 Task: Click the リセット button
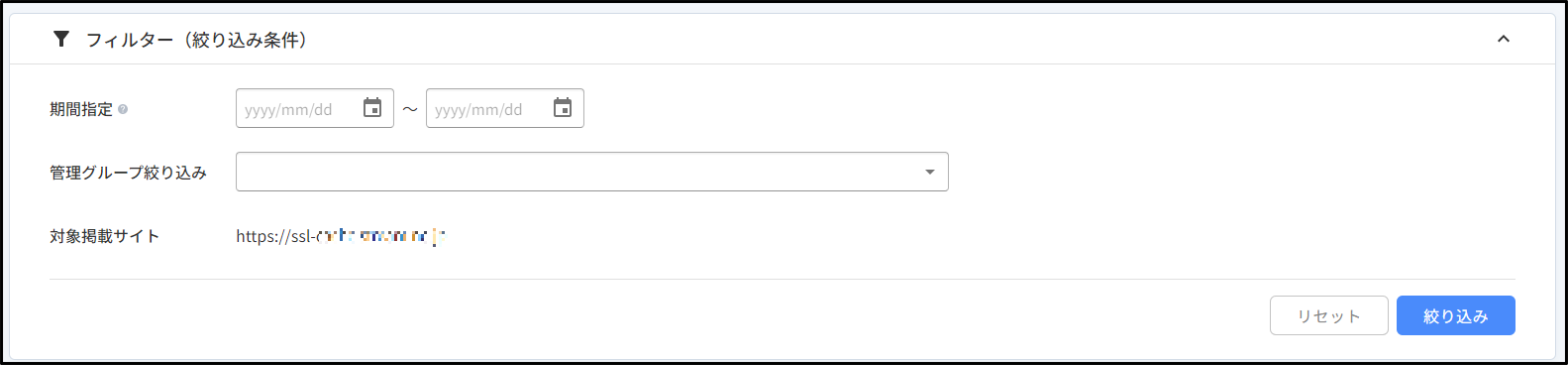tap(1329, 315)
